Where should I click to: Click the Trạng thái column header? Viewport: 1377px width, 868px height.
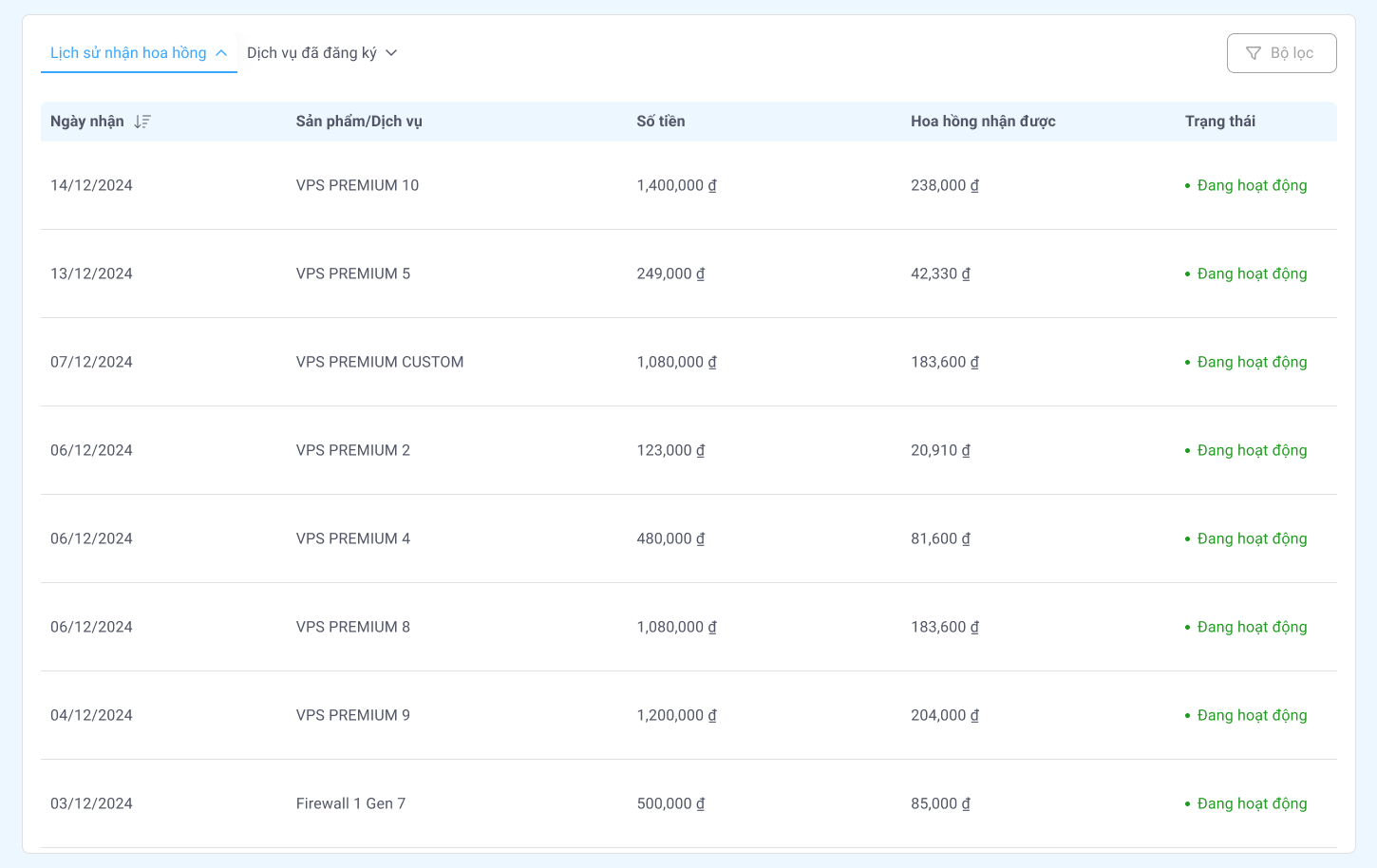pos(1219,122)
